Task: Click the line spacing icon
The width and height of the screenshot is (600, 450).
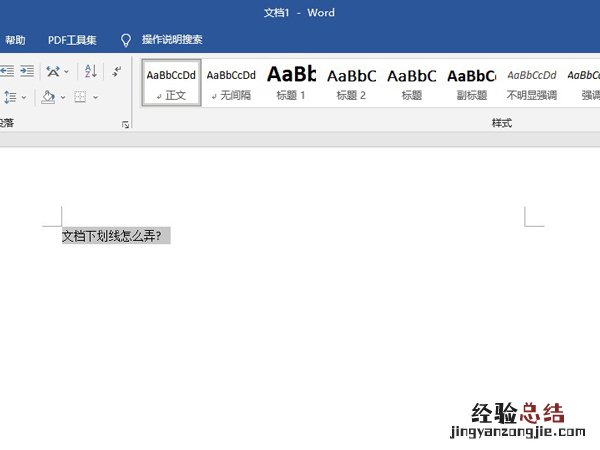Action: [9, 97]
